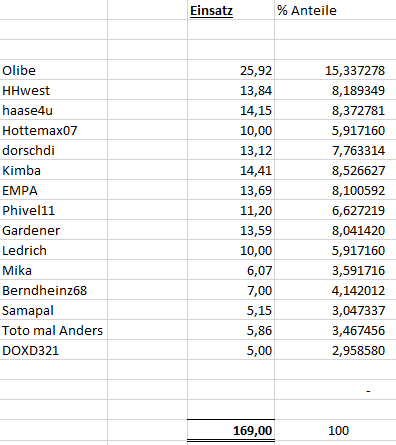Select the percentage value 15,337278
The width and height of the screenshot is (396, 445).
pos(335,70)
